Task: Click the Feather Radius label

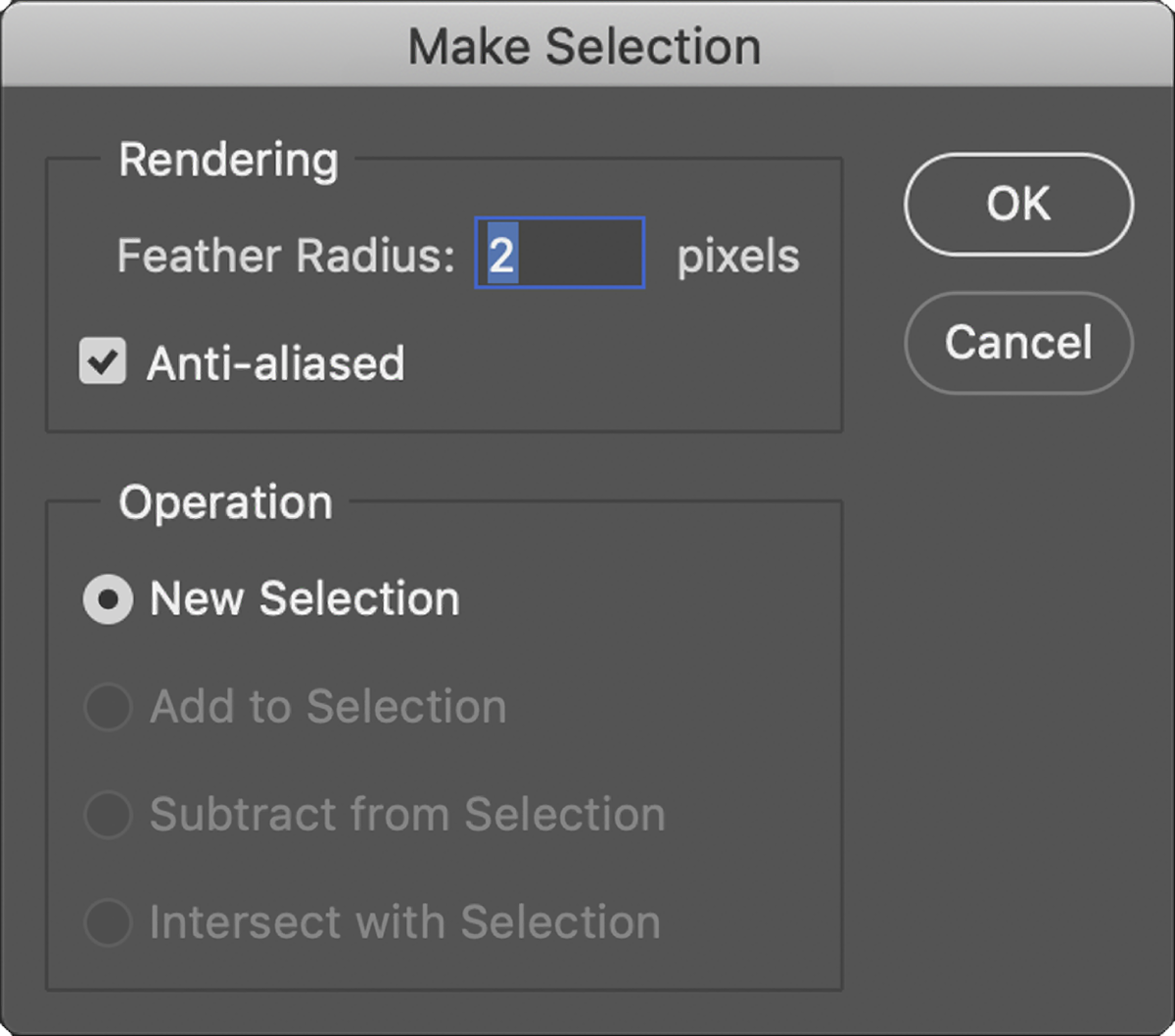Action: pyautogui.click(x=286, y=256)
